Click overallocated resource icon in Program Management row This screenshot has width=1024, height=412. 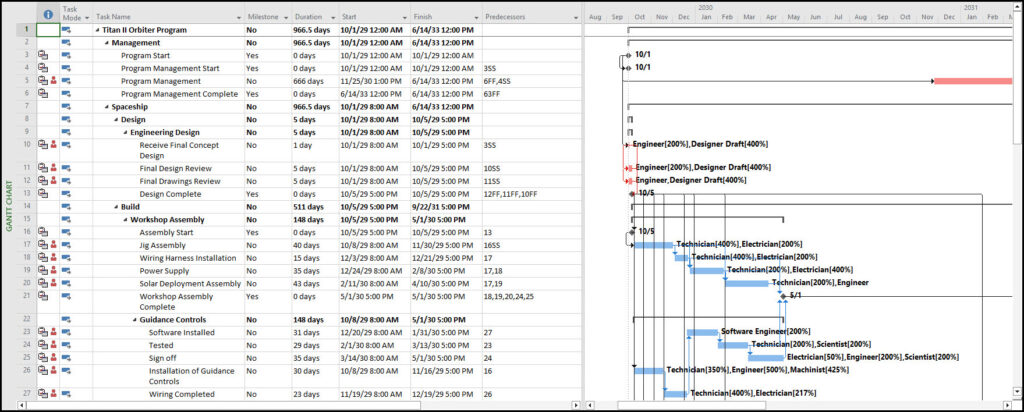click(x=54, y=81)
